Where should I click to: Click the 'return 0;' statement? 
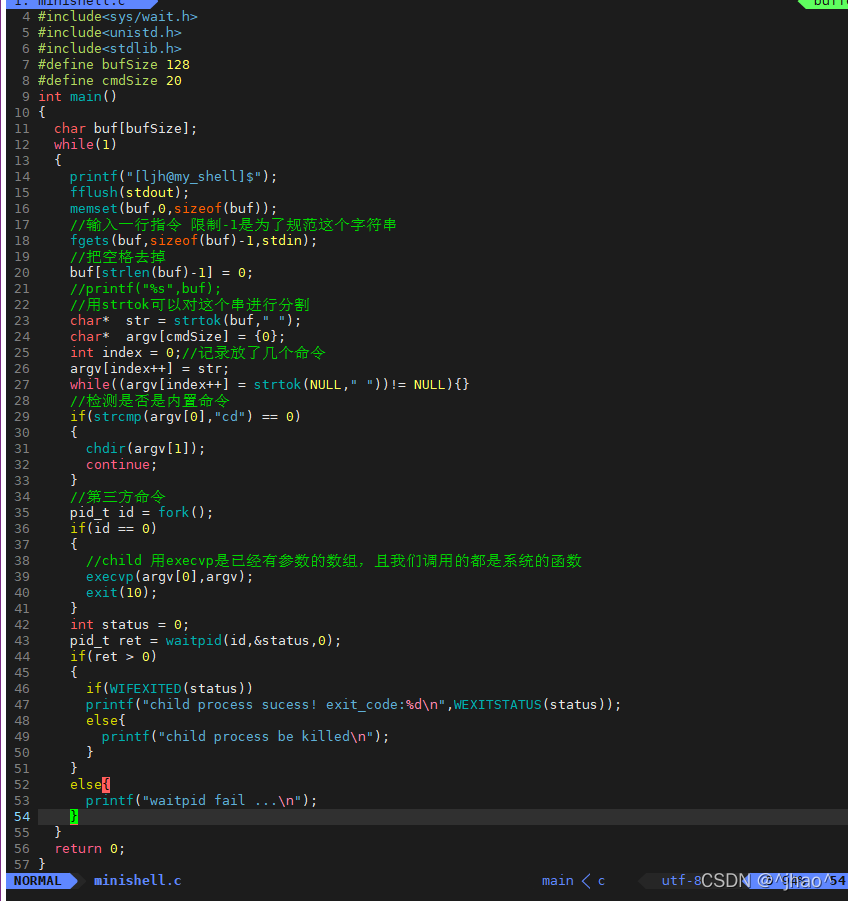coord(90,849)
